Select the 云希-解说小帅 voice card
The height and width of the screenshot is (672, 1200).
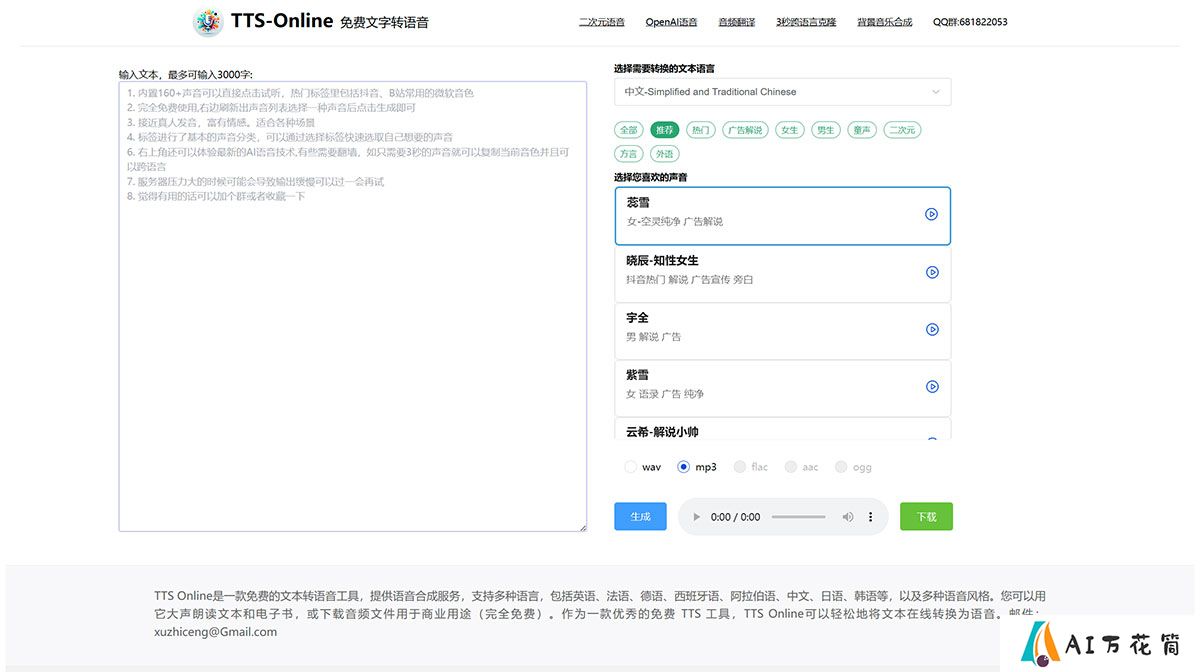[782, 430]
